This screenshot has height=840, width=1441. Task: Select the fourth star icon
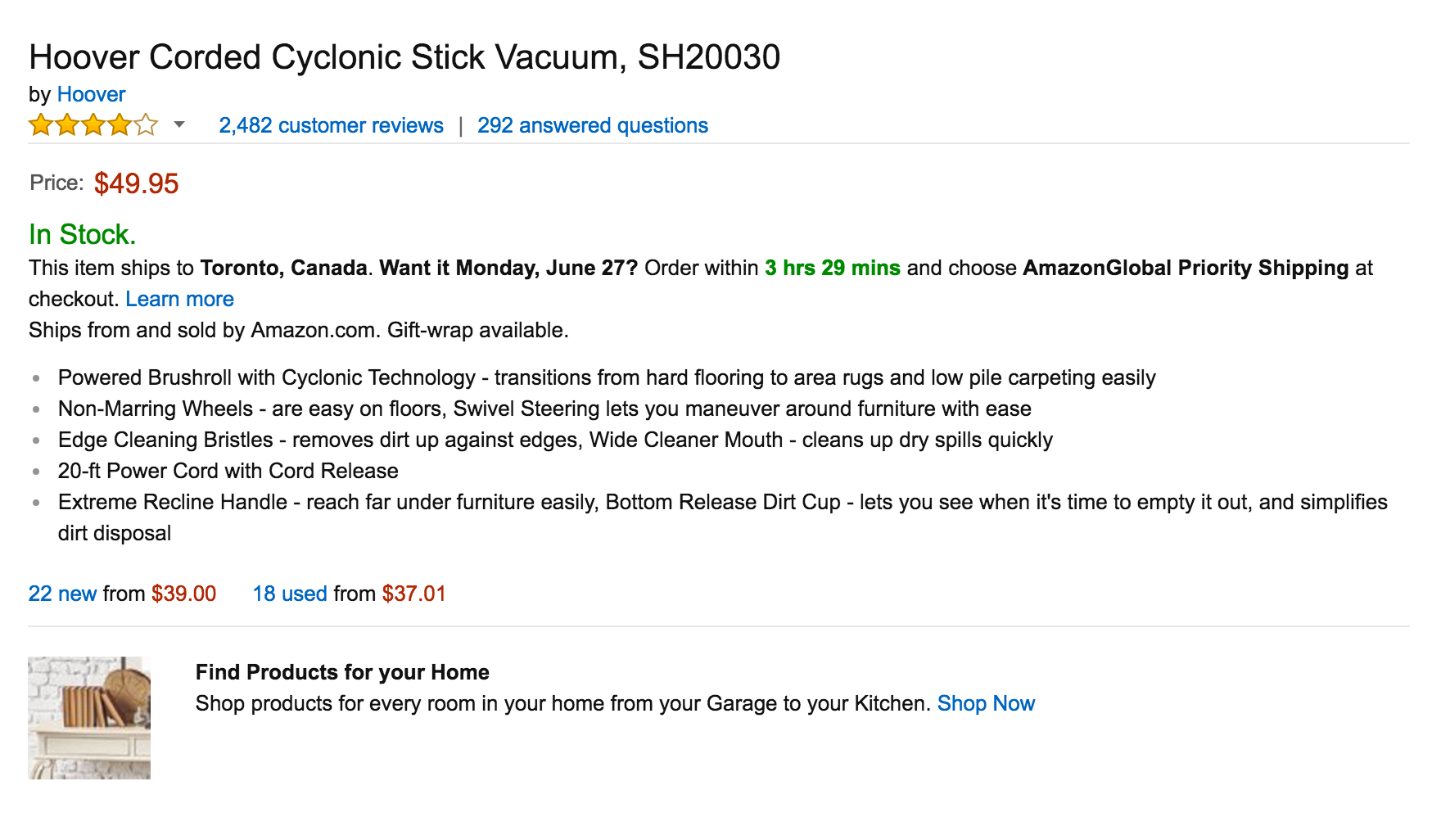[120, 124]
